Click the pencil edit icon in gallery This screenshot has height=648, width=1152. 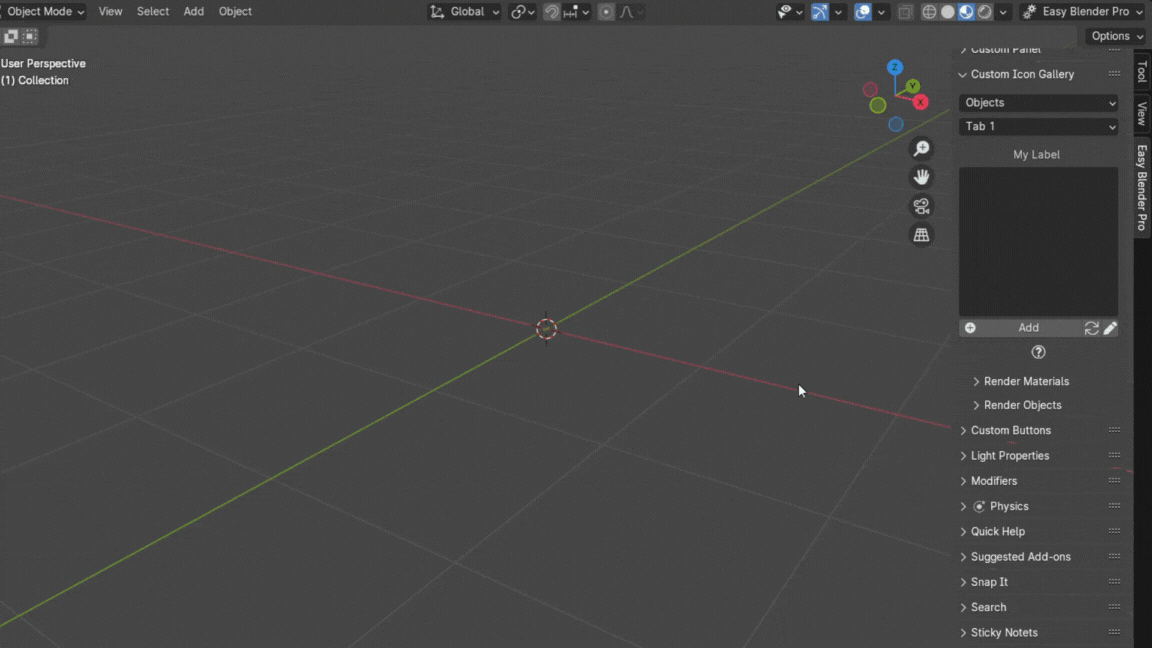pos(1110,328)
